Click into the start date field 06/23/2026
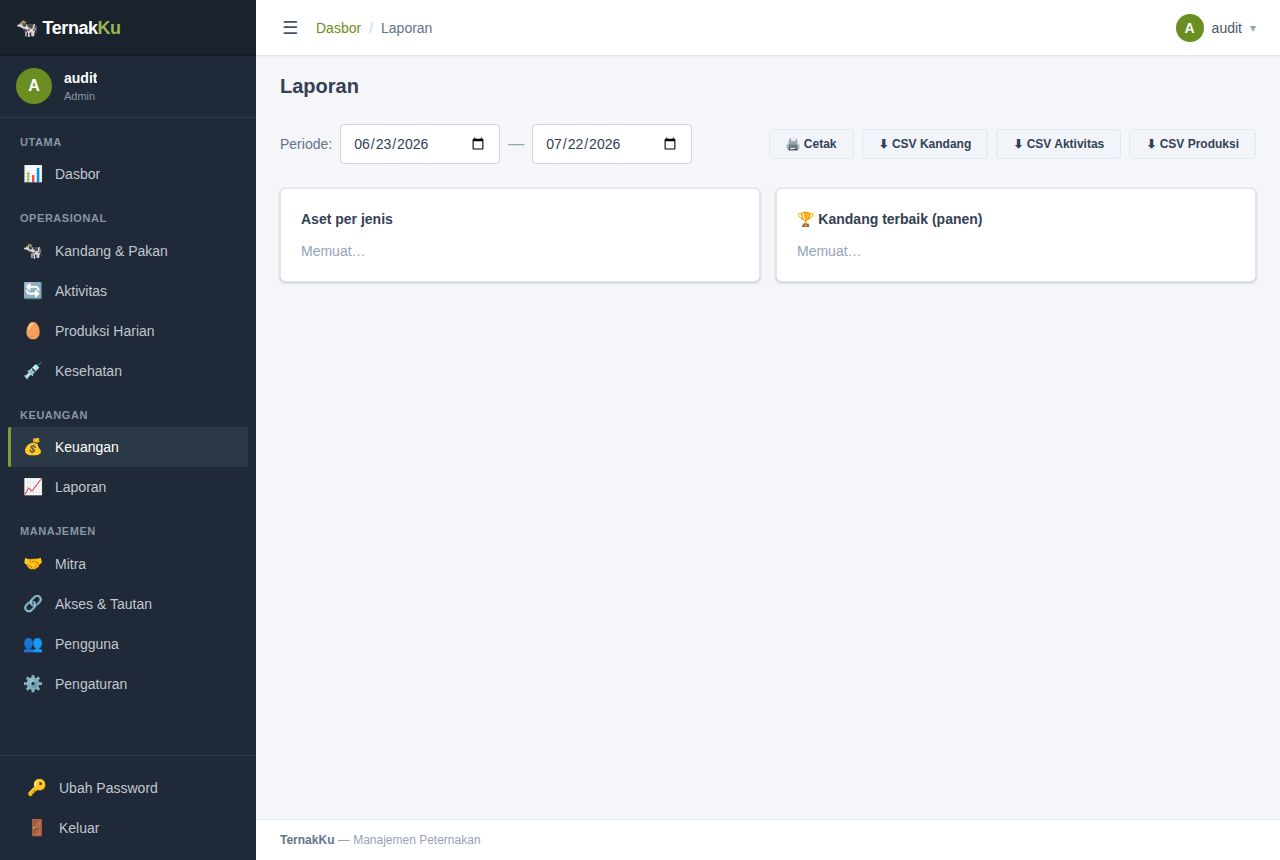This screenshot has width=1280, height=860. click(x=420, y=144)
